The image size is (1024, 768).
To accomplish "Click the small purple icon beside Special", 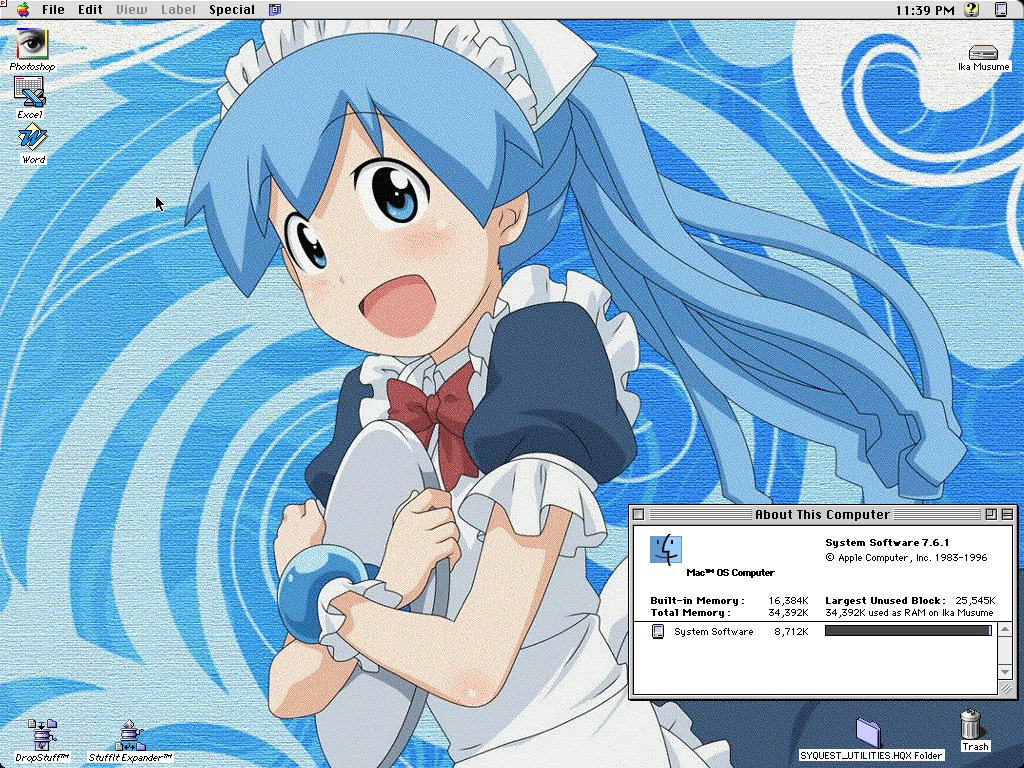I will pyautogui.click(x=275, y=10).
